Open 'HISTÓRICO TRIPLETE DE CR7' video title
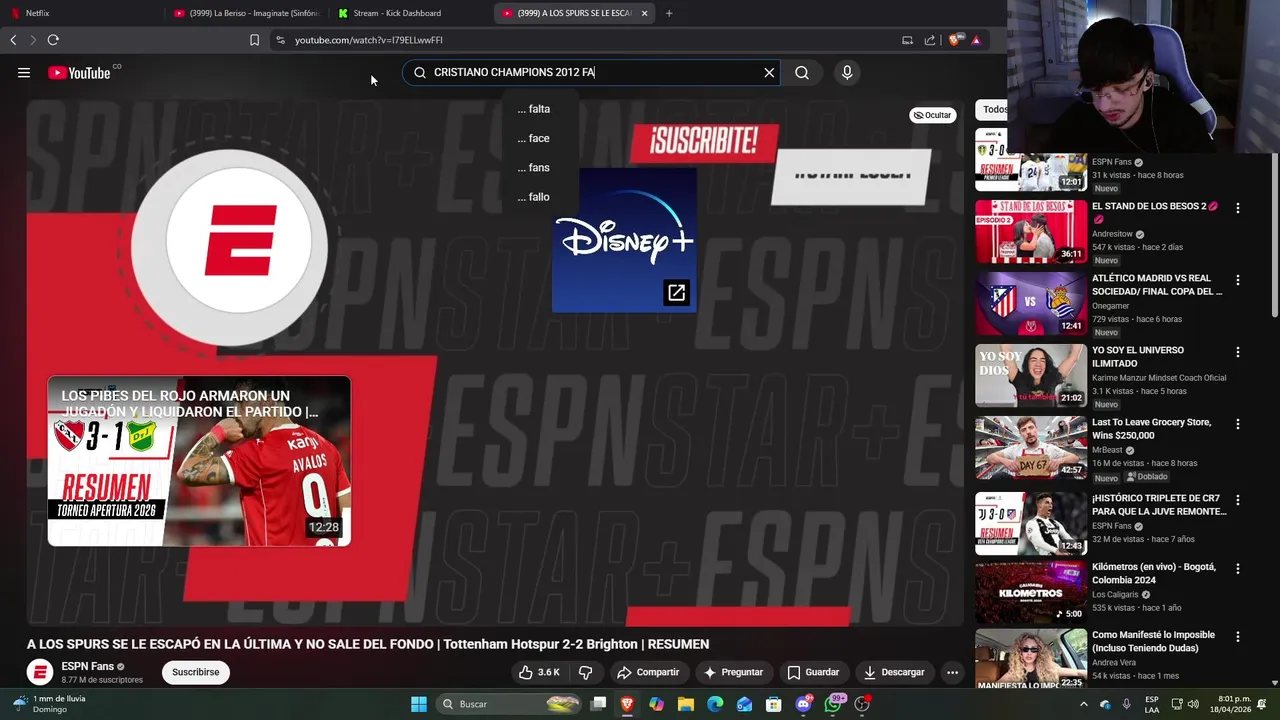 pyautogui.click(x=1159, y=504)
